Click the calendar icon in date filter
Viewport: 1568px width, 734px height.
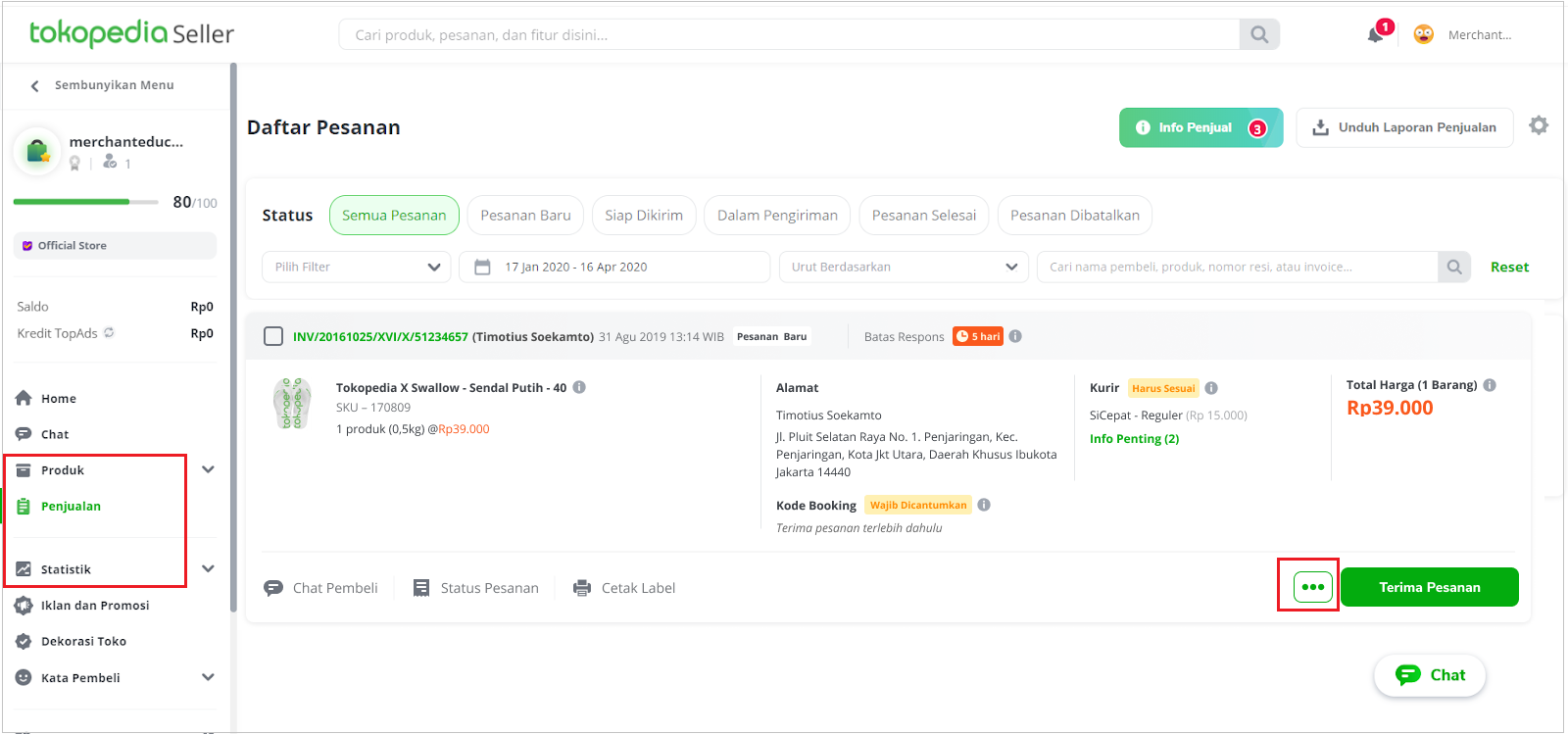[x=482, y=267]
